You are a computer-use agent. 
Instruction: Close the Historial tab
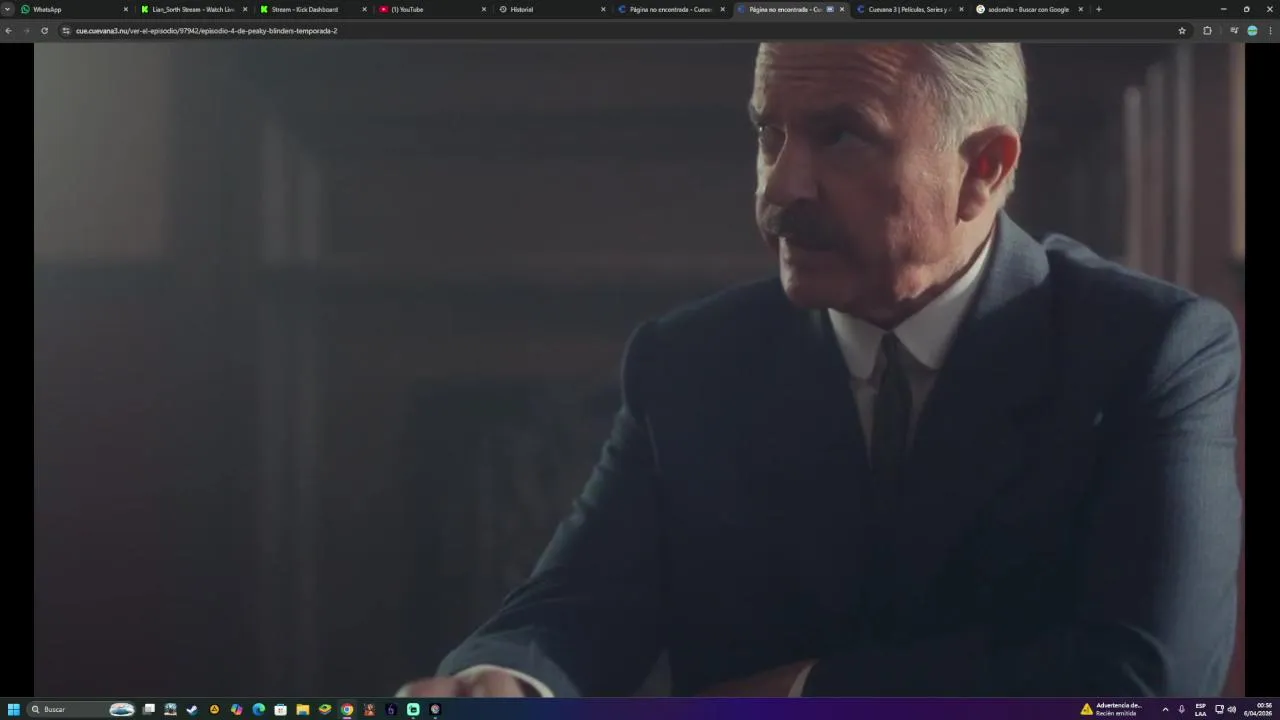click(x=603, y=9)
